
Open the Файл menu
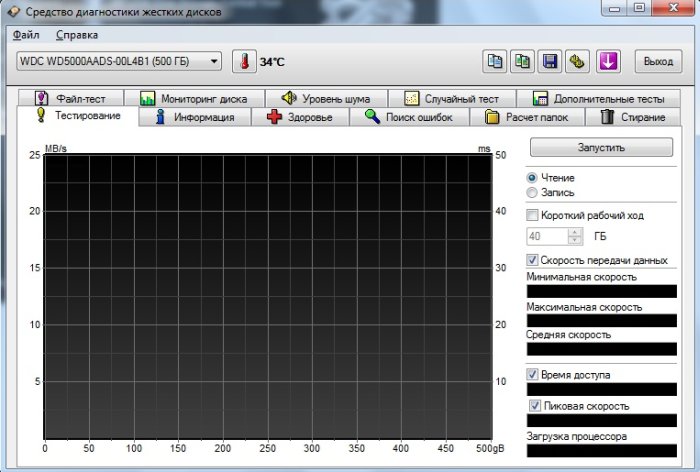25,35
